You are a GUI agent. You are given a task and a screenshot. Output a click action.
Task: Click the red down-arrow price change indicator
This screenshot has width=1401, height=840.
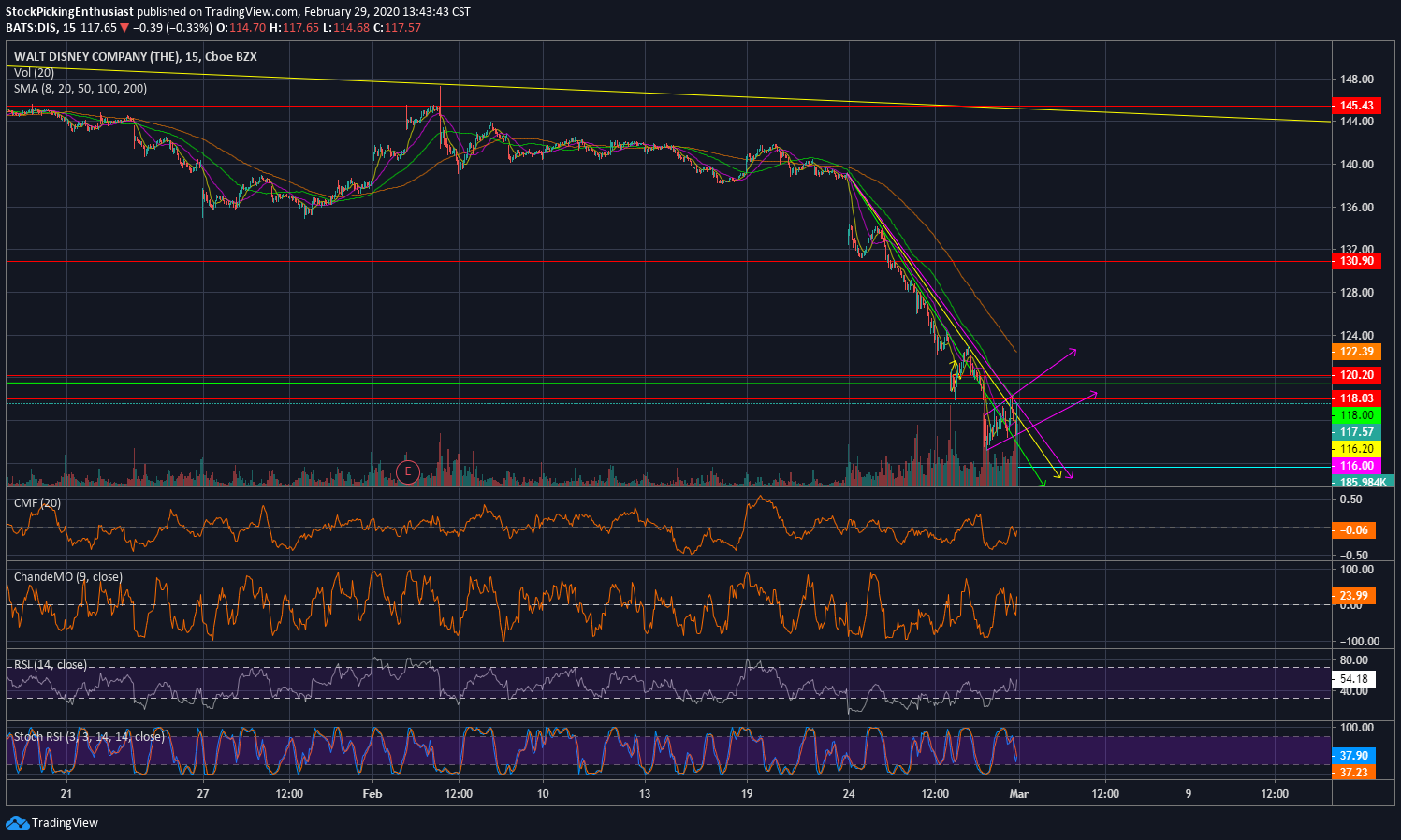(124, 28)
